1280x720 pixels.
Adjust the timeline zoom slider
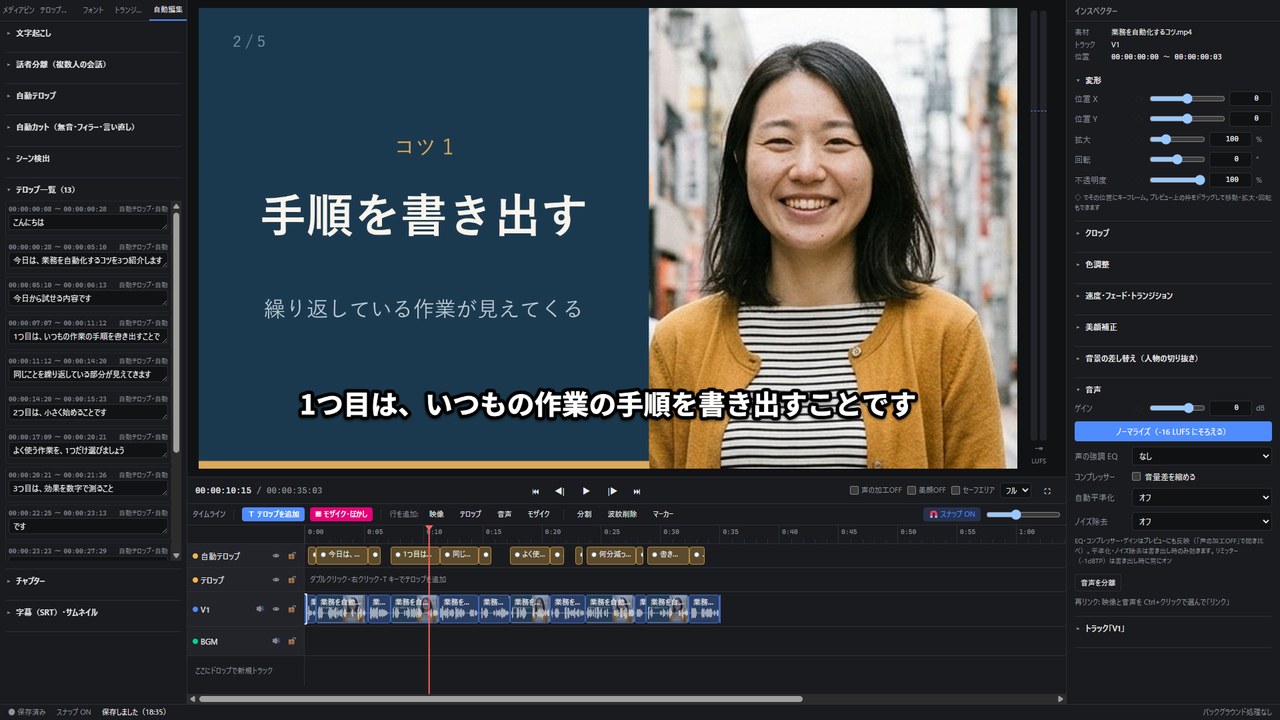[x=1023, y=514]
